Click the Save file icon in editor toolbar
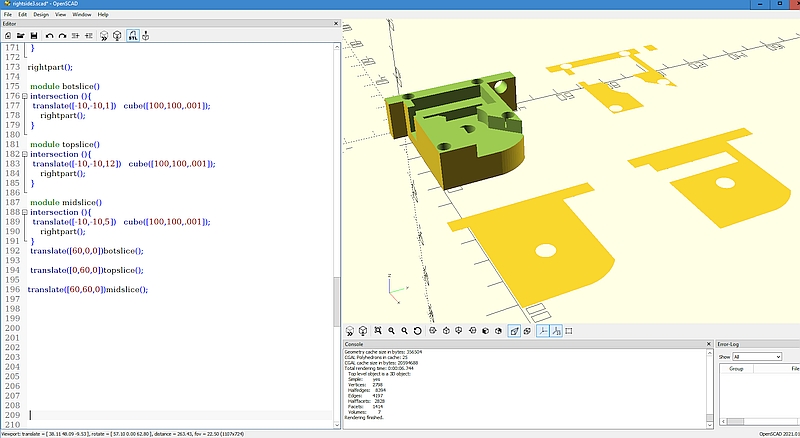Image resolution: width=800 pixels, height=438 pixels. point(33,35)
